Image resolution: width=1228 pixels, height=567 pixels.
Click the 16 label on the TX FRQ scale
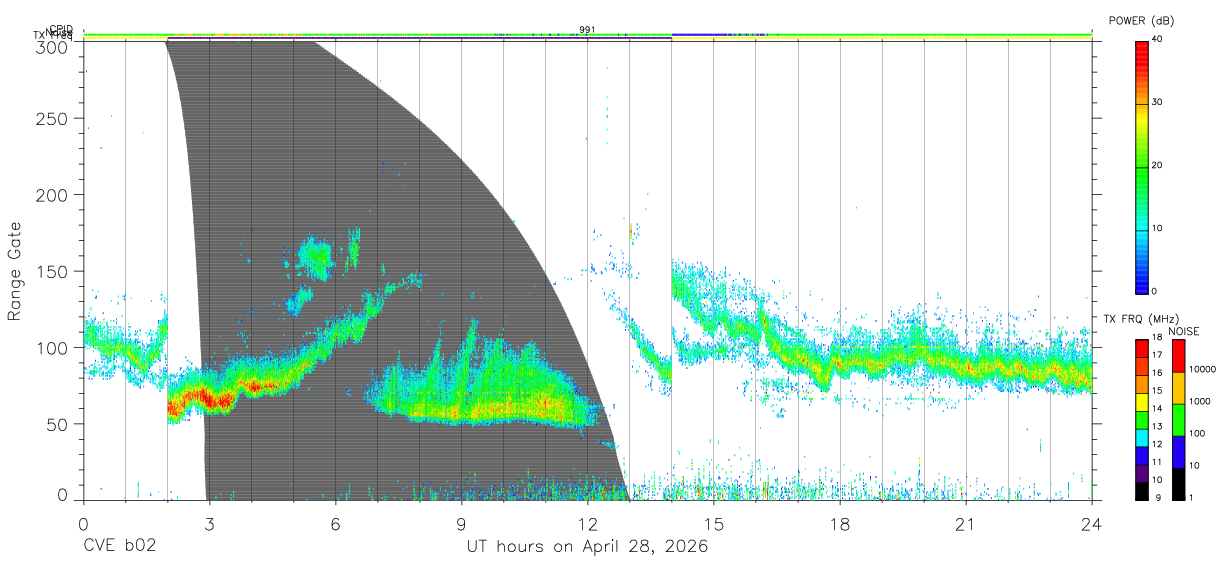[1157, 374]
